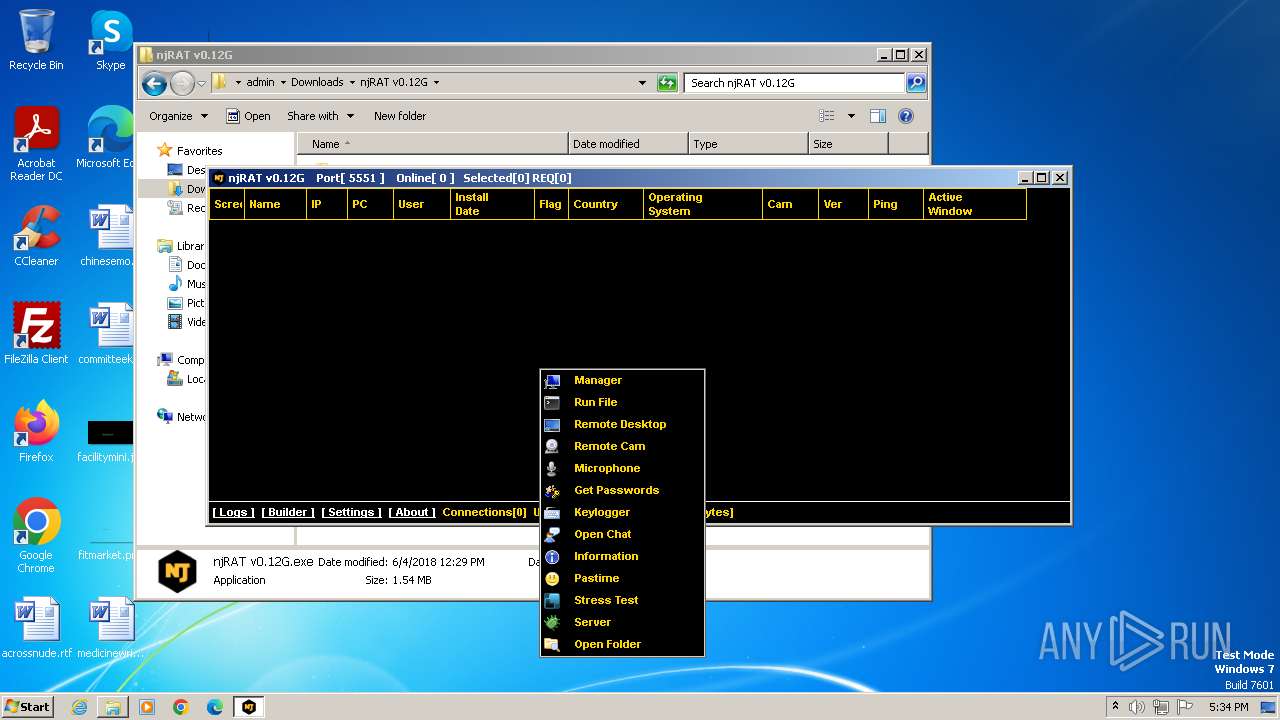Choose Open Folder from the context menu
Viewport: 1280px width, 720px height.
[x=607, y=644]
